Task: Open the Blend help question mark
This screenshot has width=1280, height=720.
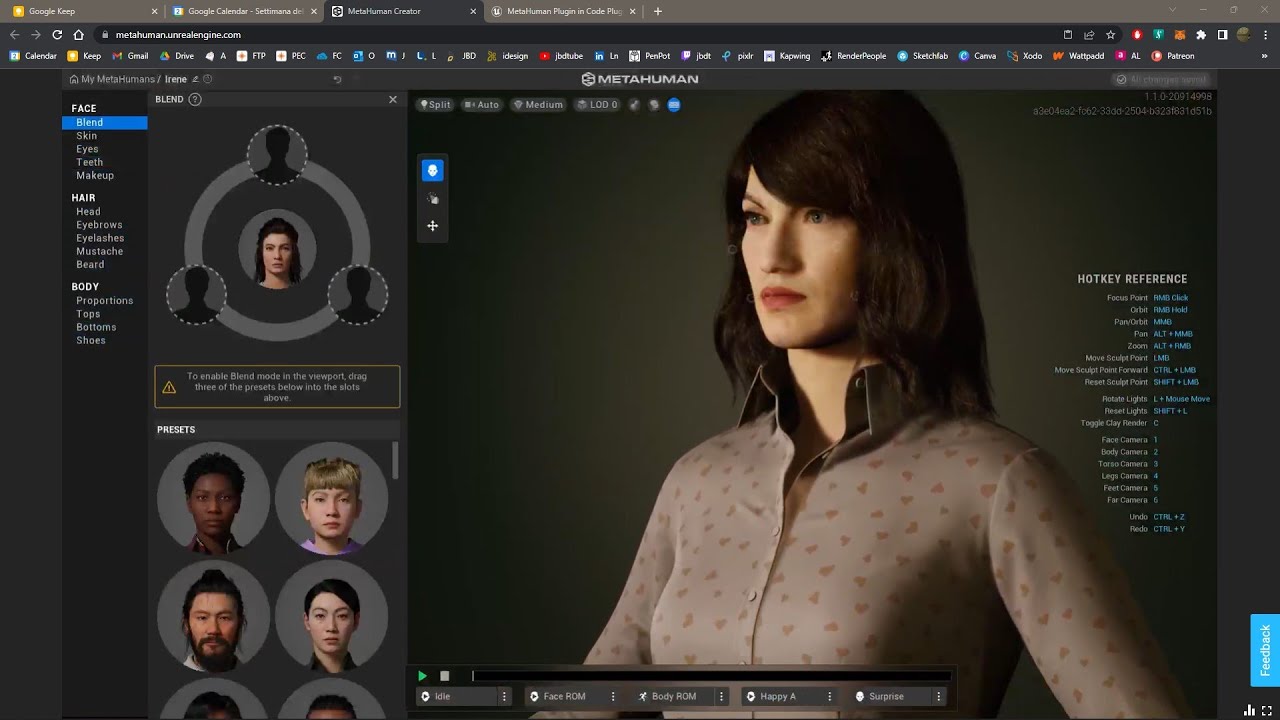Action: point(195,99)
